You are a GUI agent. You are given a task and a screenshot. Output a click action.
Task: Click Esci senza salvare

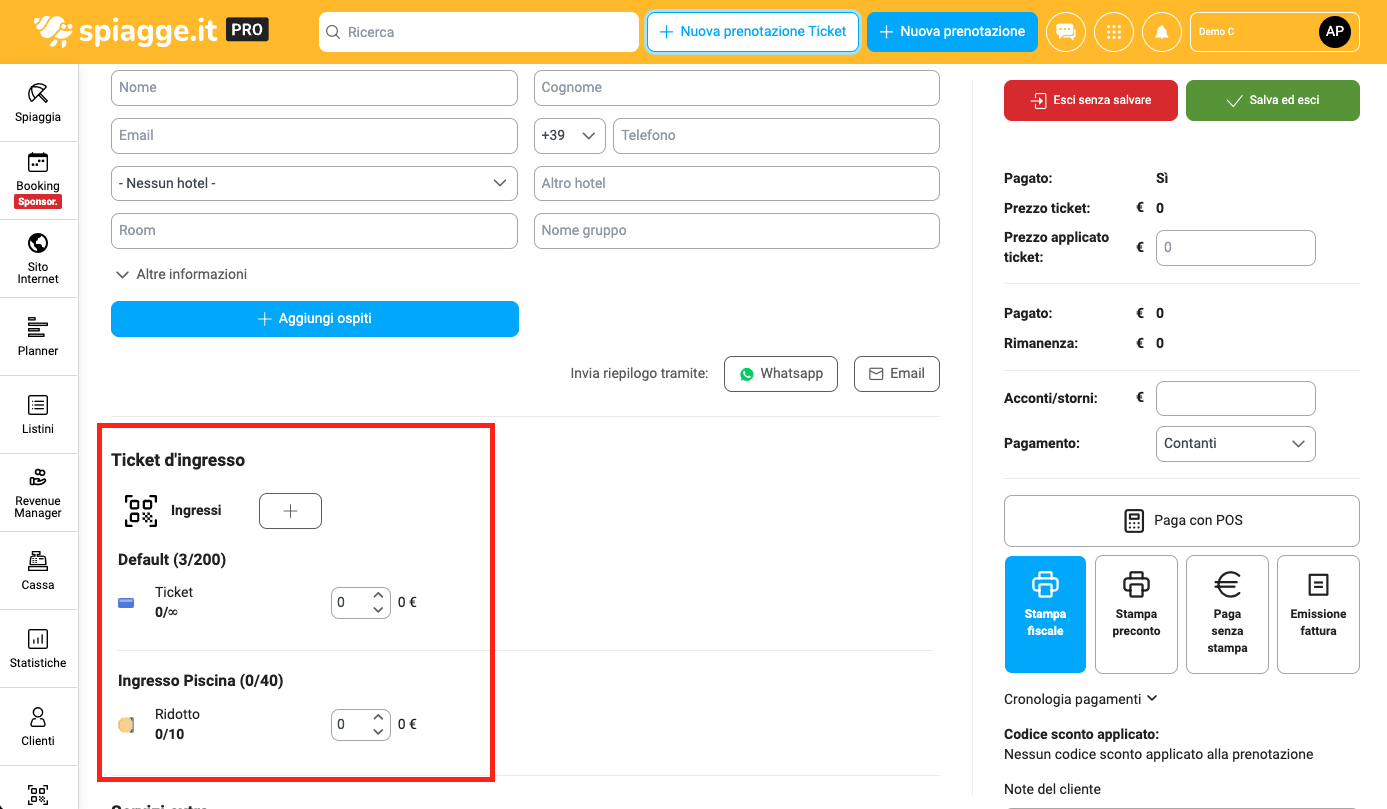pos(1091,100)
